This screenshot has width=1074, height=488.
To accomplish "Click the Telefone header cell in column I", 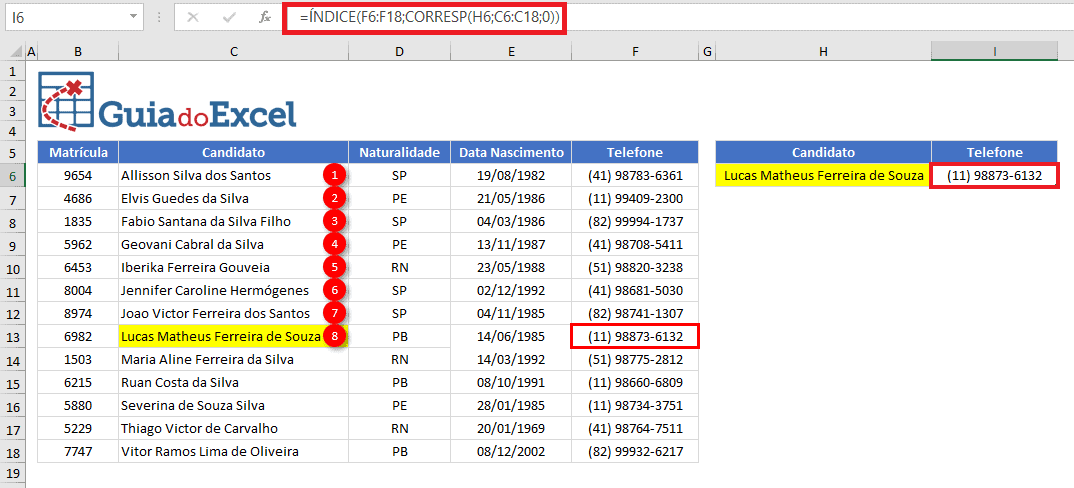I will click(995, 152).
